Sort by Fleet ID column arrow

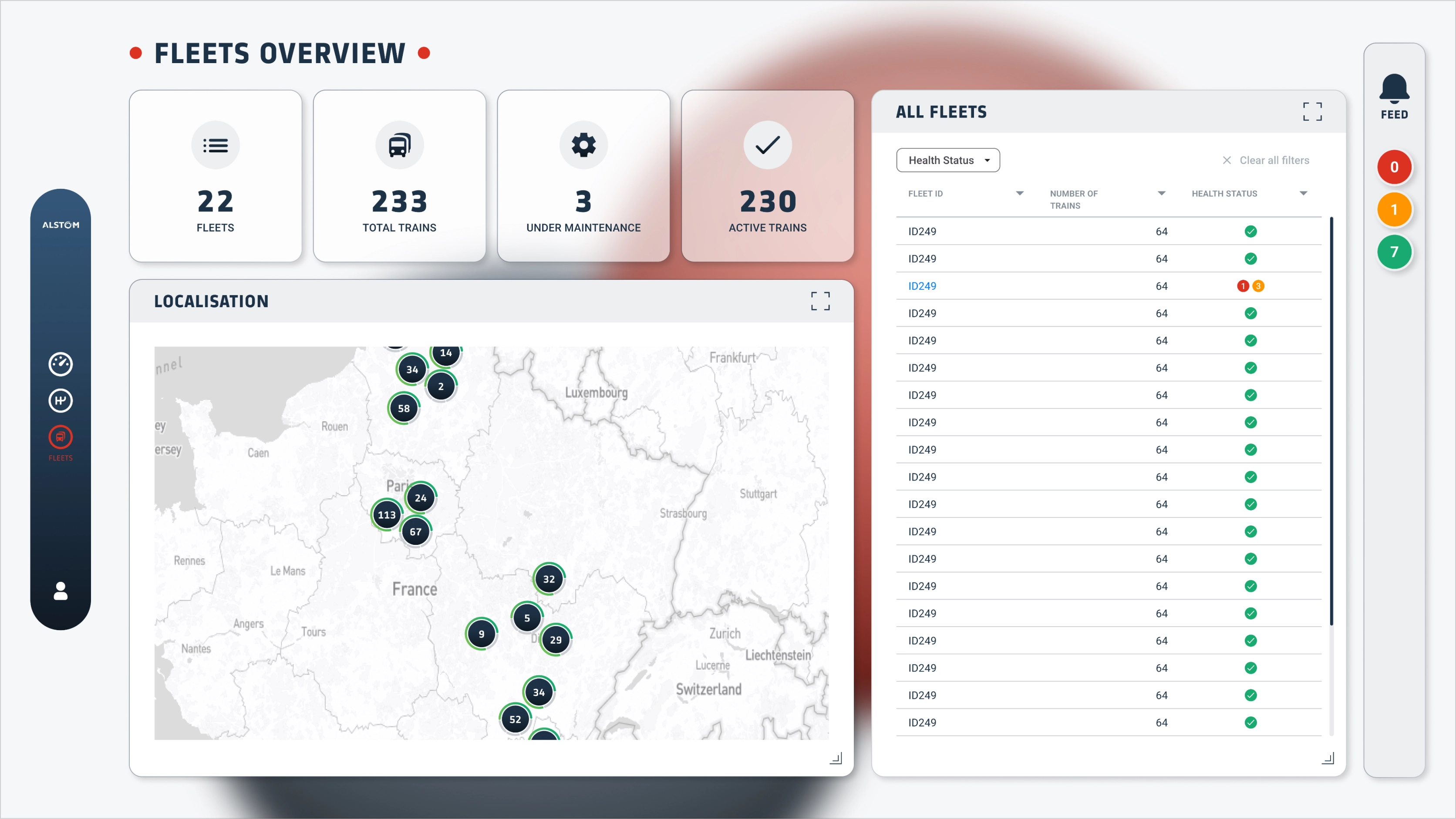click(1020, 193)
